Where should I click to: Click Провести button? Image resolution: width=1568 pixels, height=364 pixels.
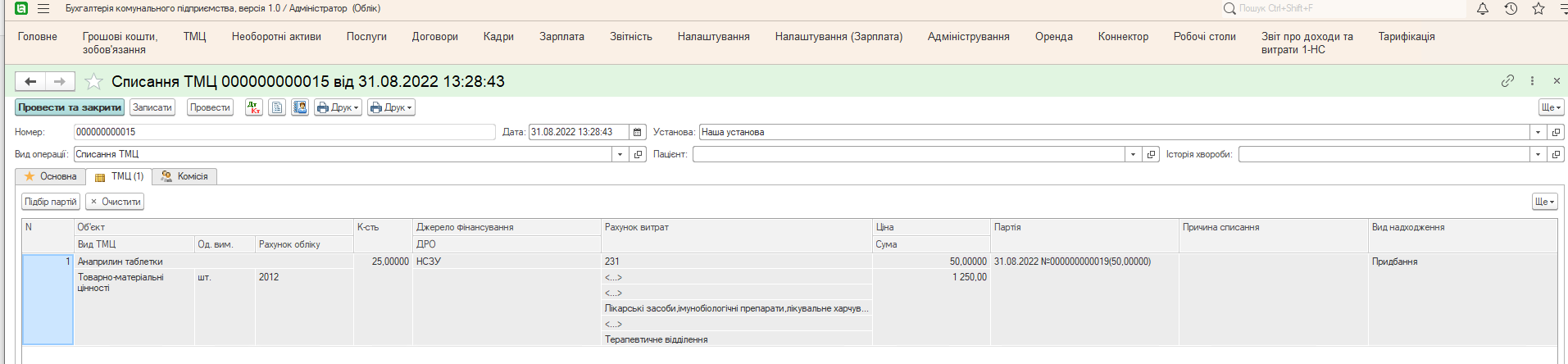click(210, 107)
